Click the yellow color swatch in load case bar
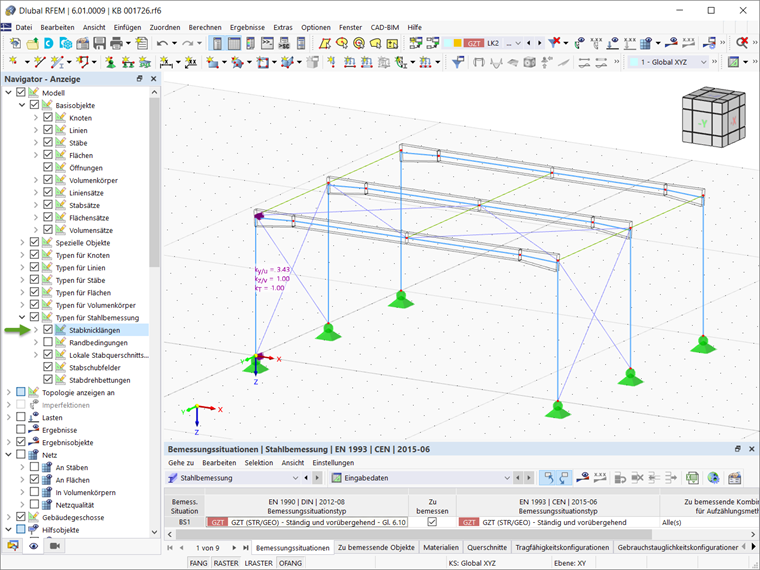 tap(457, 43)
